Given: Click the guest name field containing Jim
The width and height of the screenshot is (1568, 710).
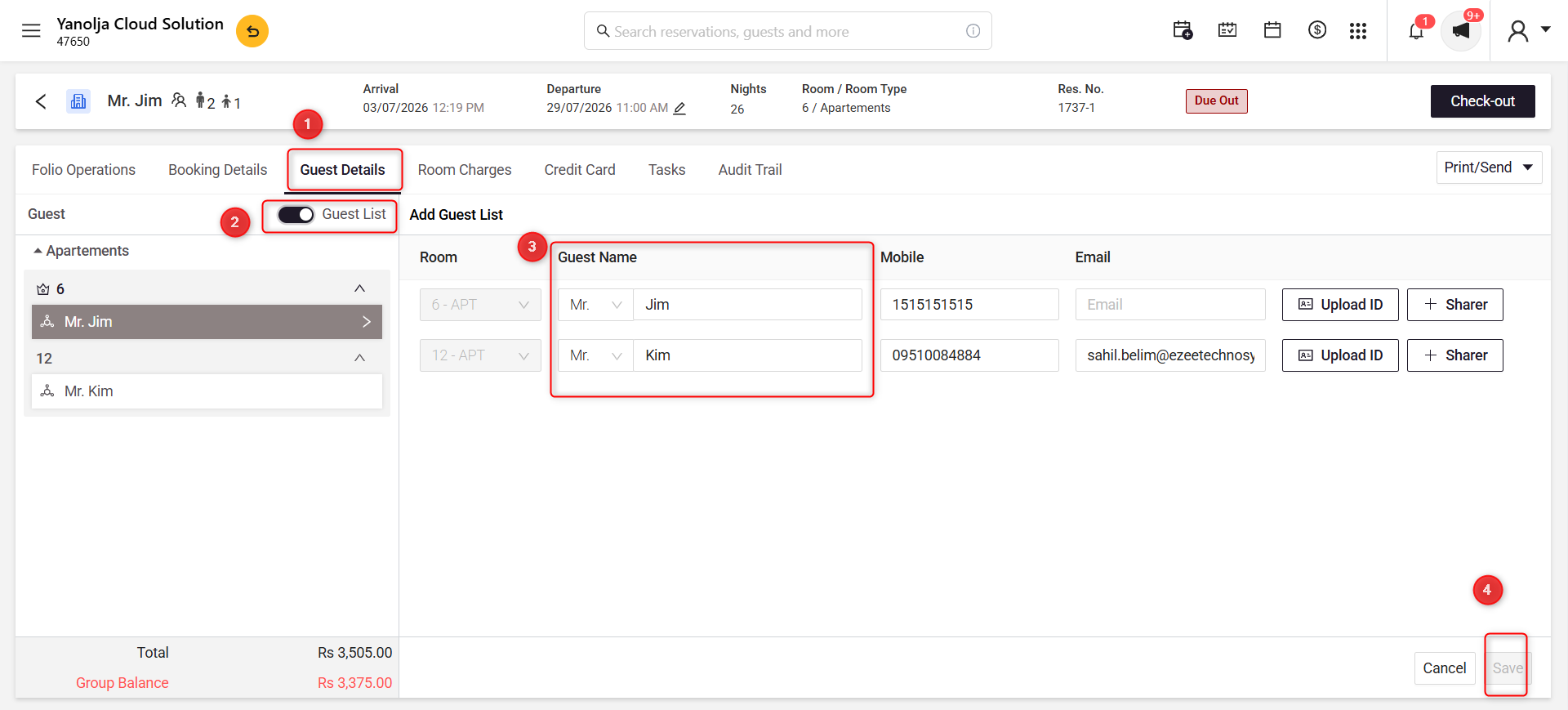Looking at the screenshot, I should [747, 305].
